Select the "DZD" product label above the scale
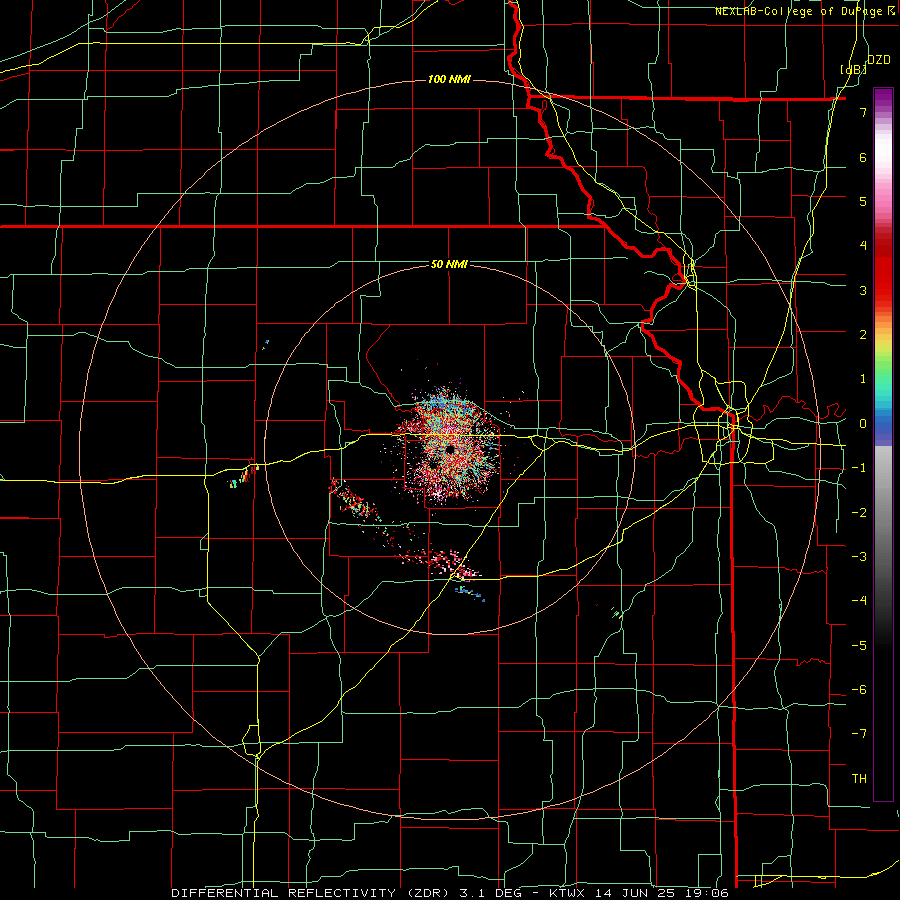 [878, 60]
